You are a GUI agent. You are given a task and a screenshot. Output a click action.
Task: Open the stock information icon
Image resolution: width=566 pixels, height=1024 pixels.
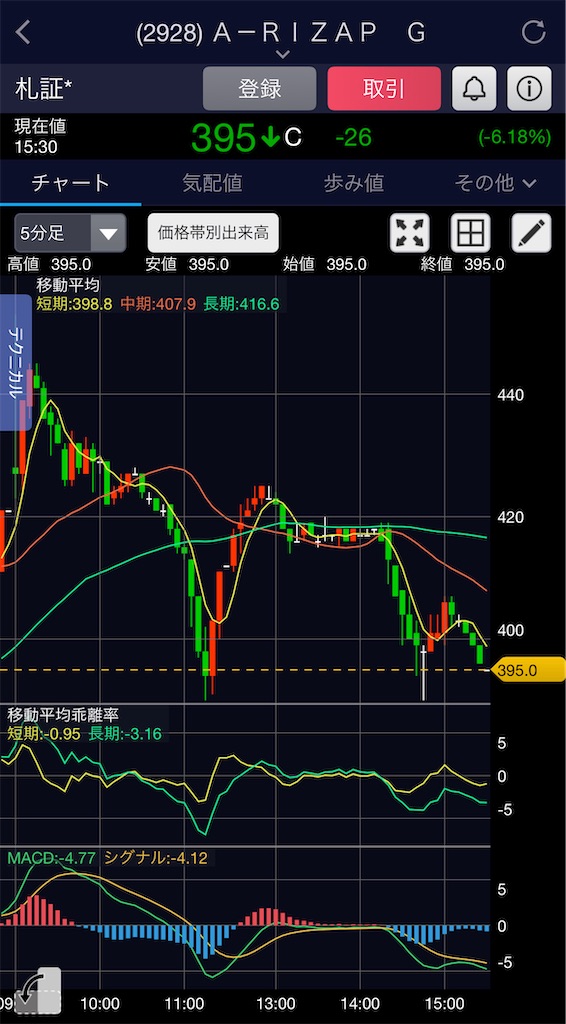529,88
